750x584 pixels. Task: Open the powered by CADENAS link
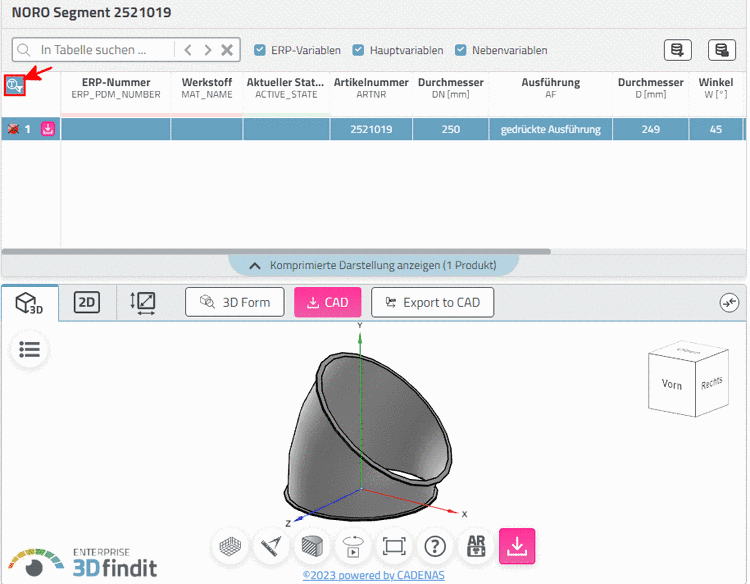pyautogui.click(x=374, y=575)
